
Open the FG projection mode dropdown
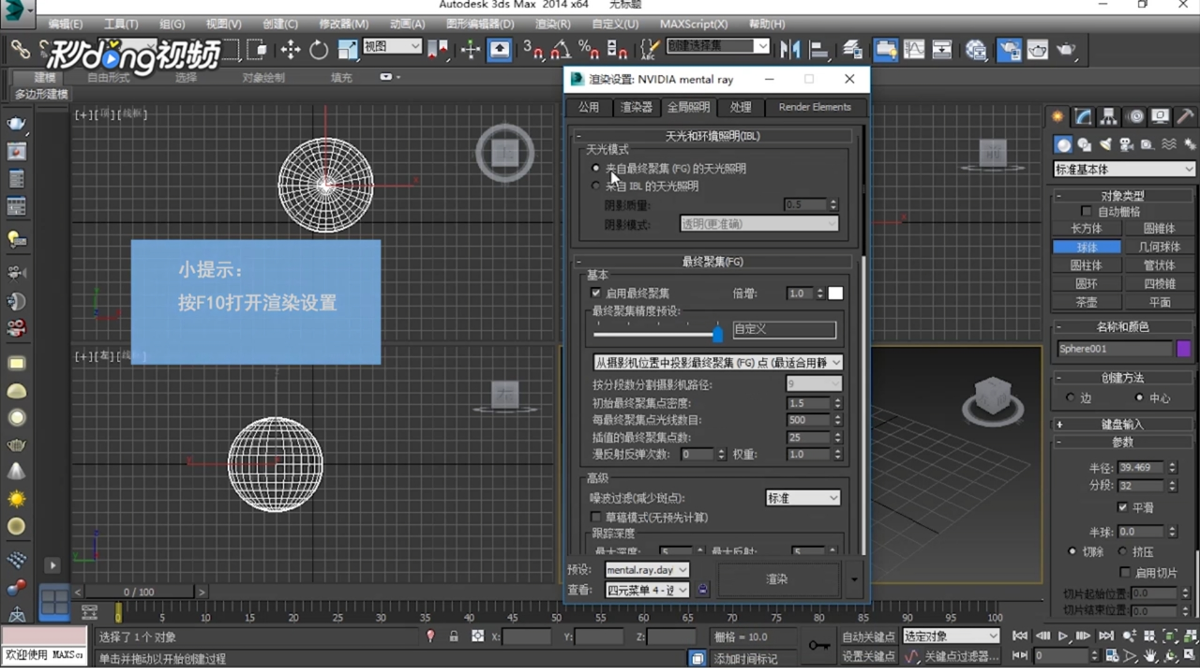click(717, 362)
